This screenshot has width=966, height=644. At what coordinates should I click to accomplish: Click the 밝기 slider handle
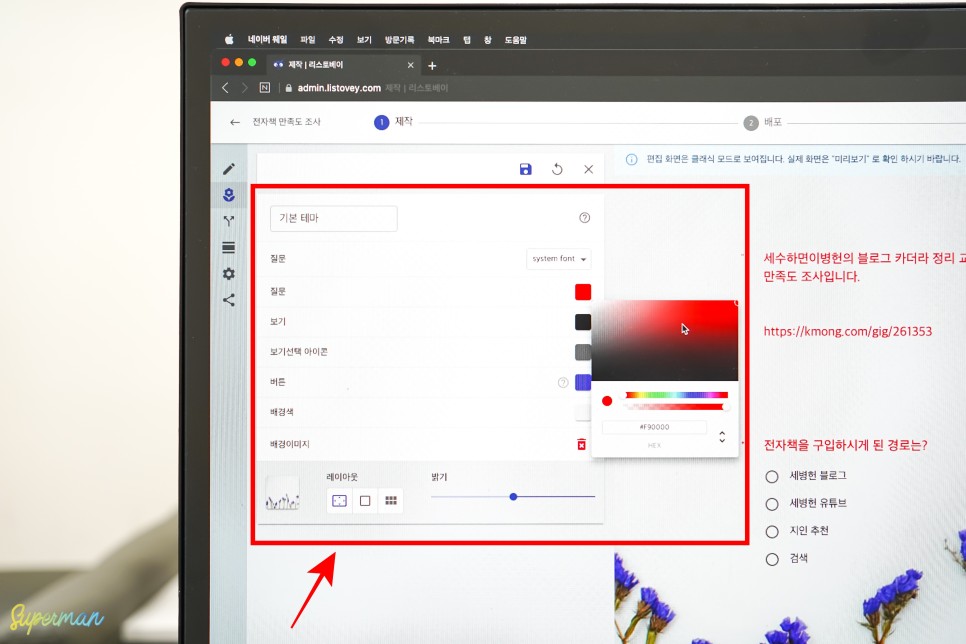[x=513, y=497]
